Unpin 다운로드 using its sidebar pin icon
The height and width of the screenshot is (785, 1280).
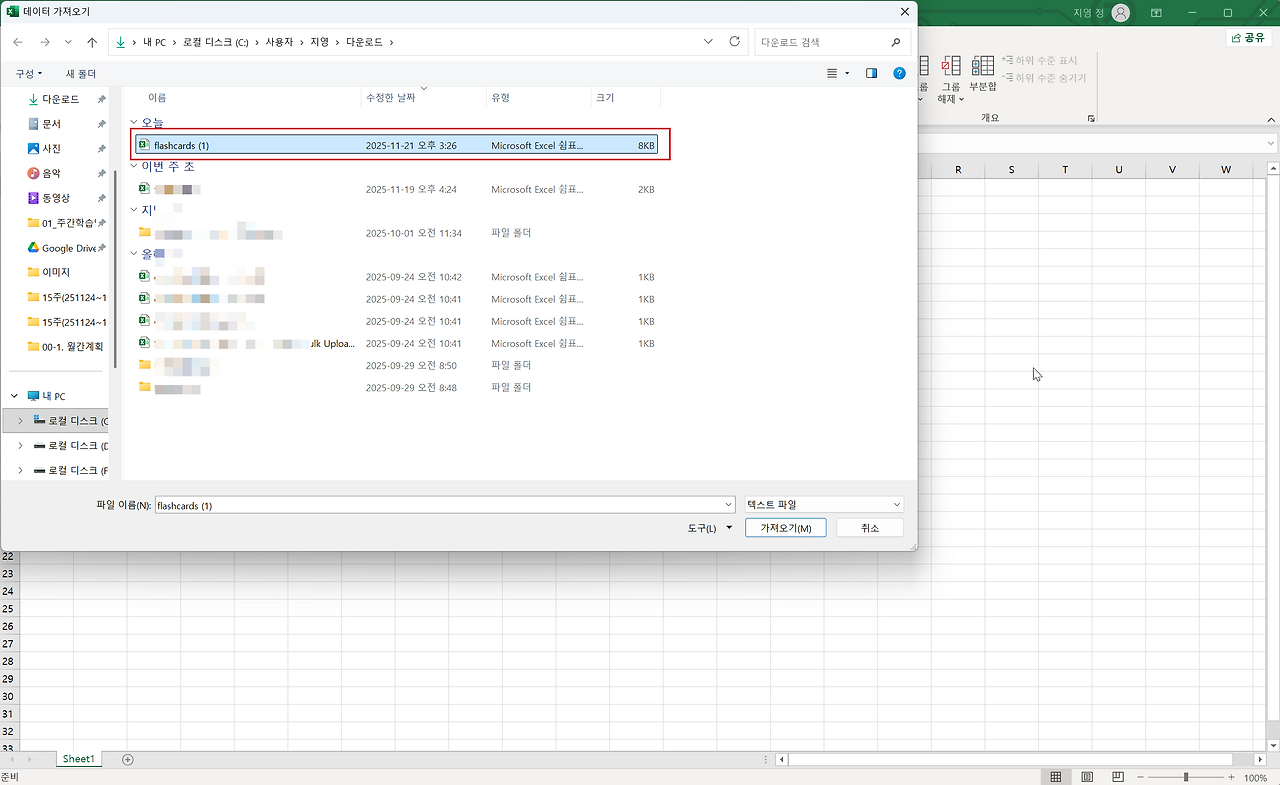101,99
